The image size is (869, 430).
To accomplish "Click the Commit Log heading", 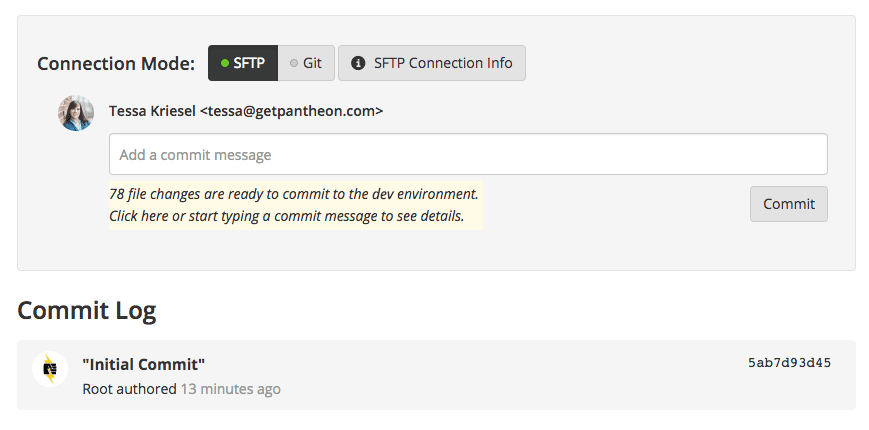I will tap(86, 310).
